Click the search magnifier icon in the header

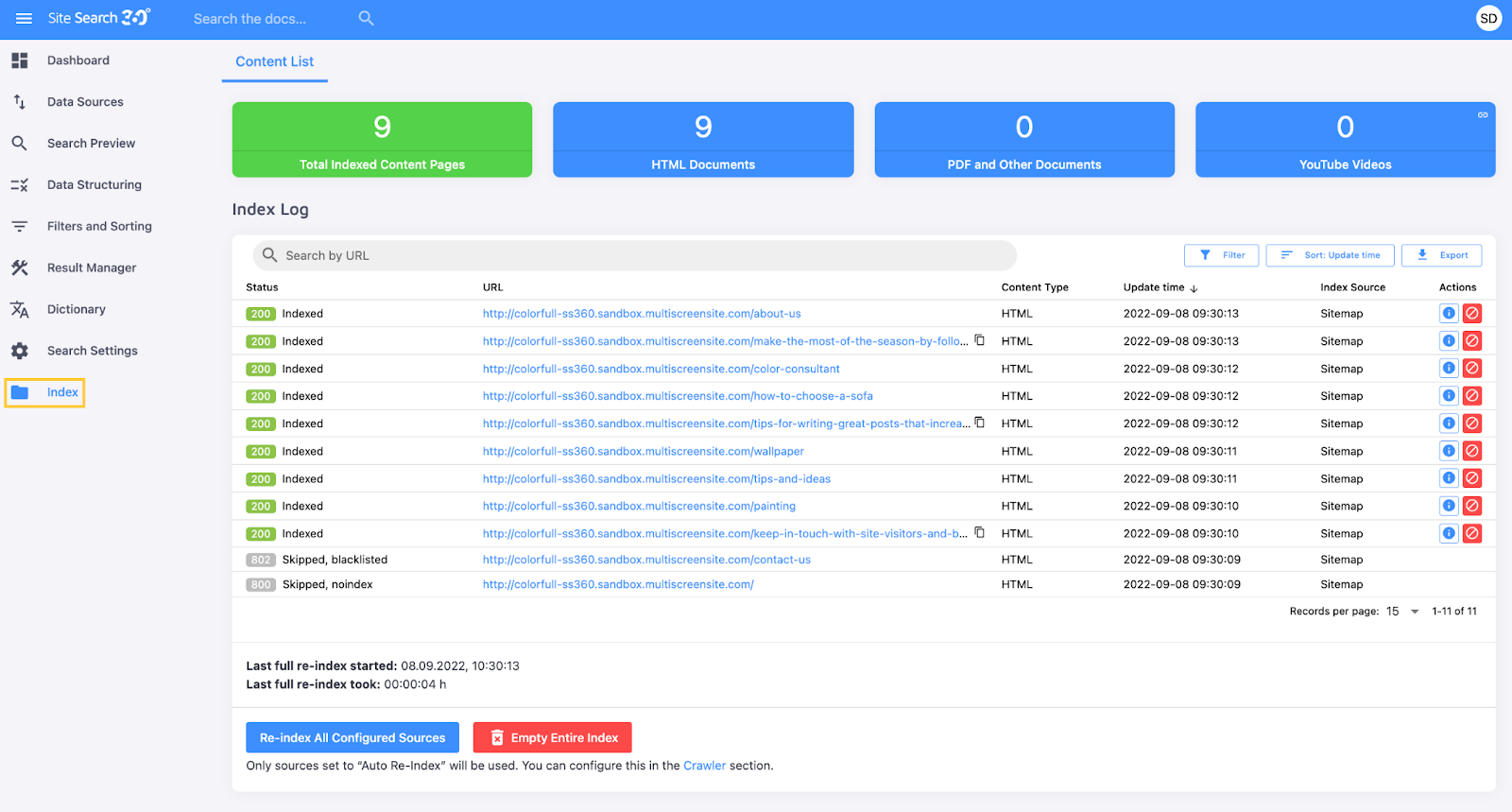[366, 18]
